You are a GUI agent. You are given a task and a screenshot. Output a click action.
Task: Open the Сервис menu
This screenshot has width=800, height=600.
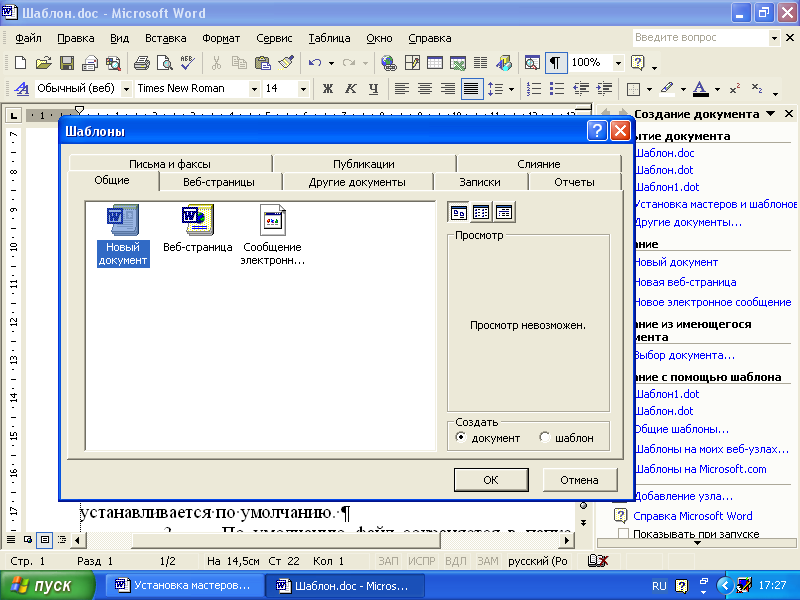(274, 38)
